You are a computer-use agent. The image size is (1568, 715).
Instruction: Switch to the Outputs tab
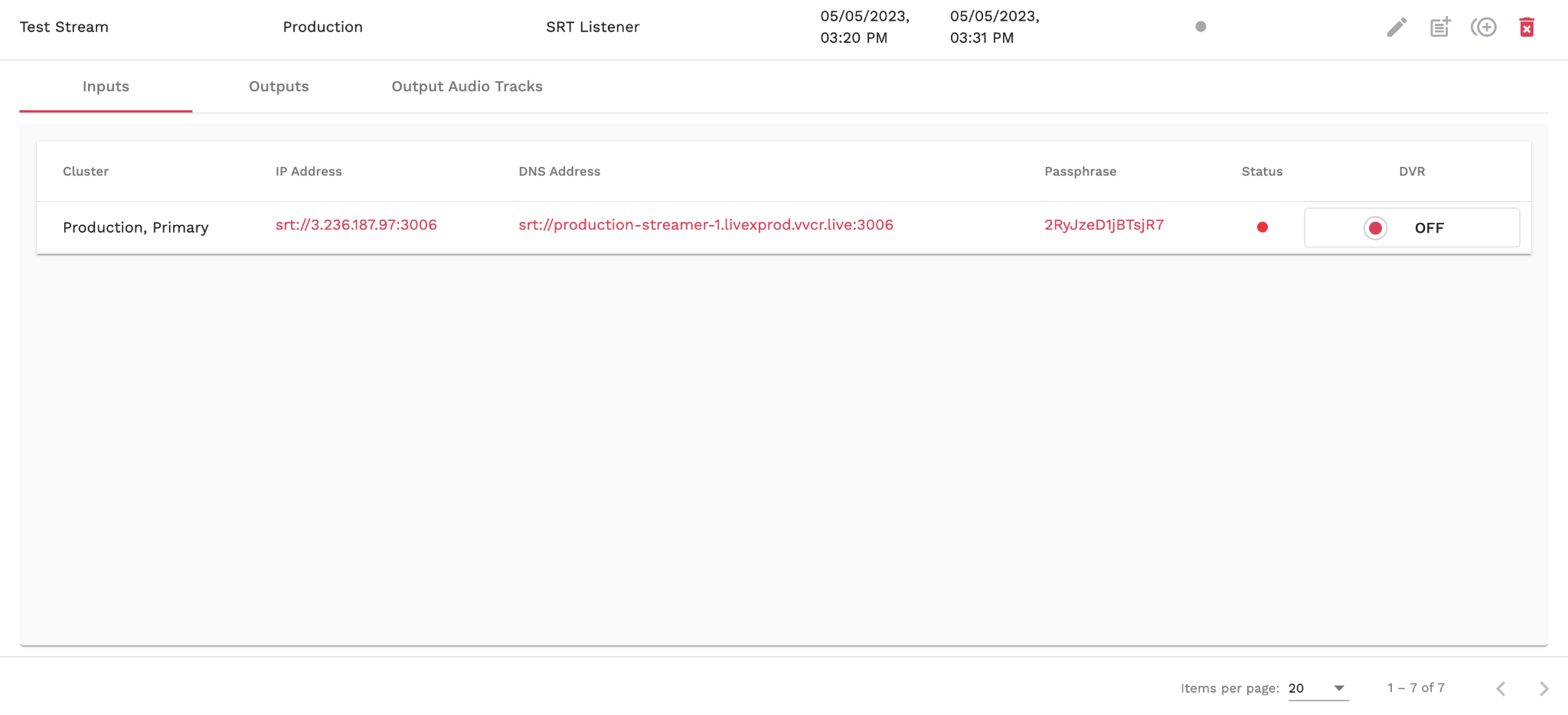click(279, 87)
